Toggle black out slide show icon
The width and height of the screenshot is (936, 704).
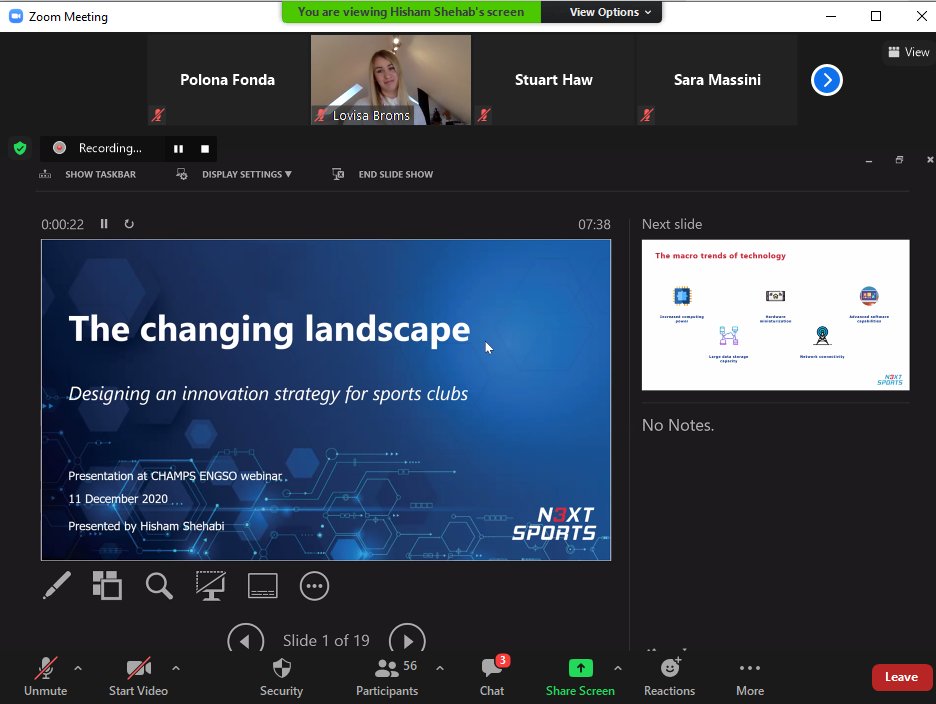(211, 586)
